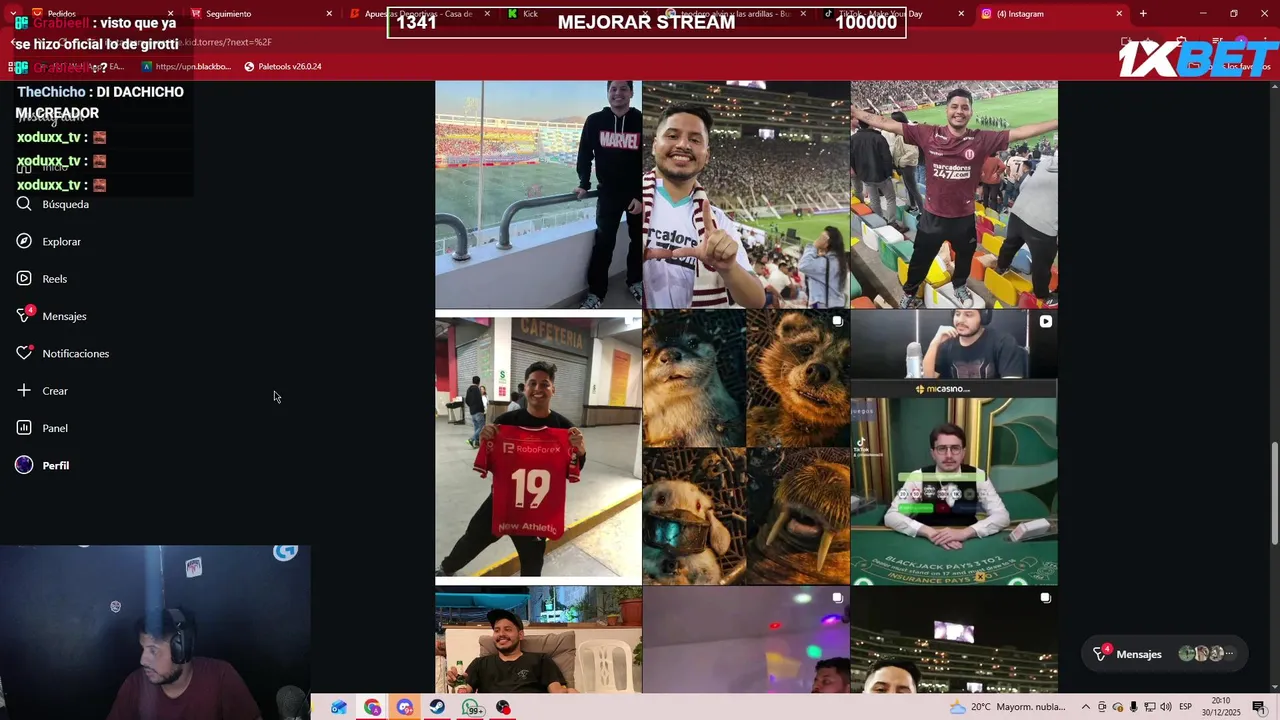This screenshot has width=1280, height=720.
Task: Open floating Mensajes button at bottom right
Action: point(1165,654)
